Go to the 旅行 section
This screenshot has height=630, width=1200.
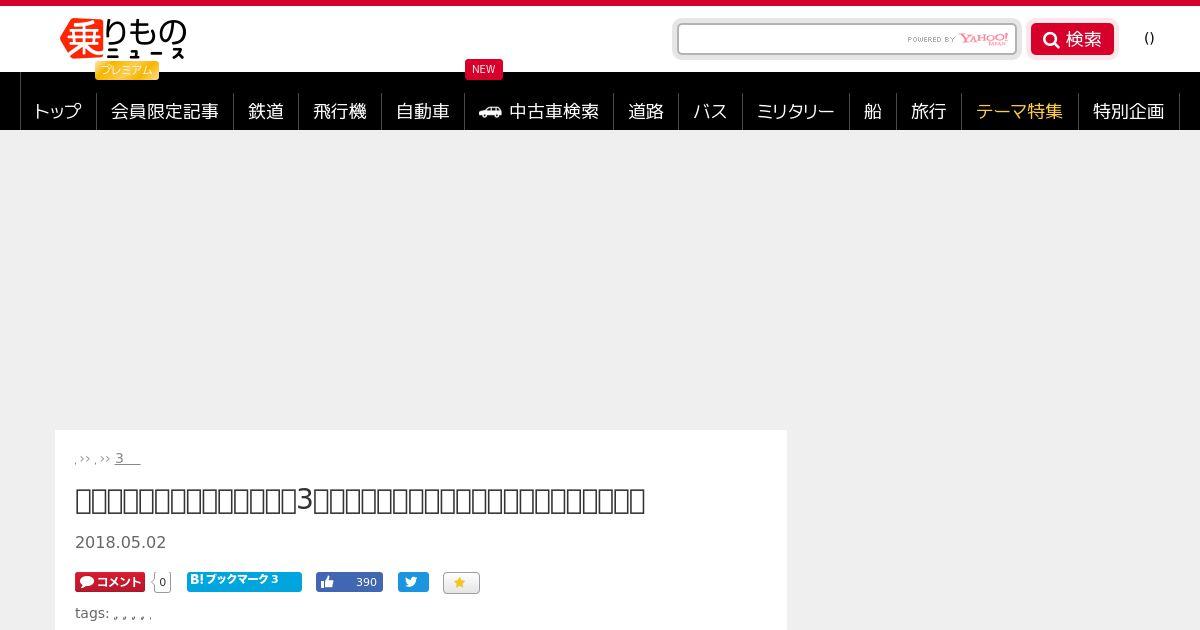coord(929,111)
